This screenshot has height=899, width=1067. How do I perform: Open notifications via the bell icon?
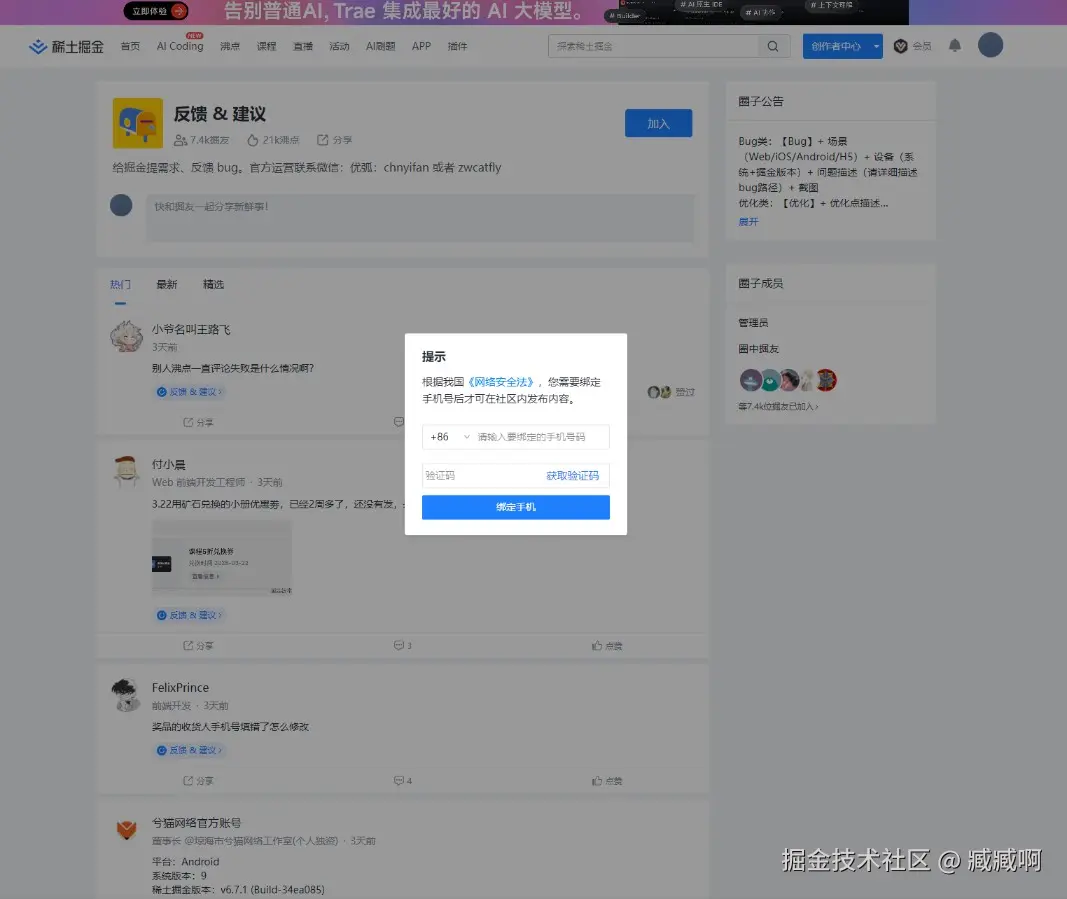click(x=953, y=45)
